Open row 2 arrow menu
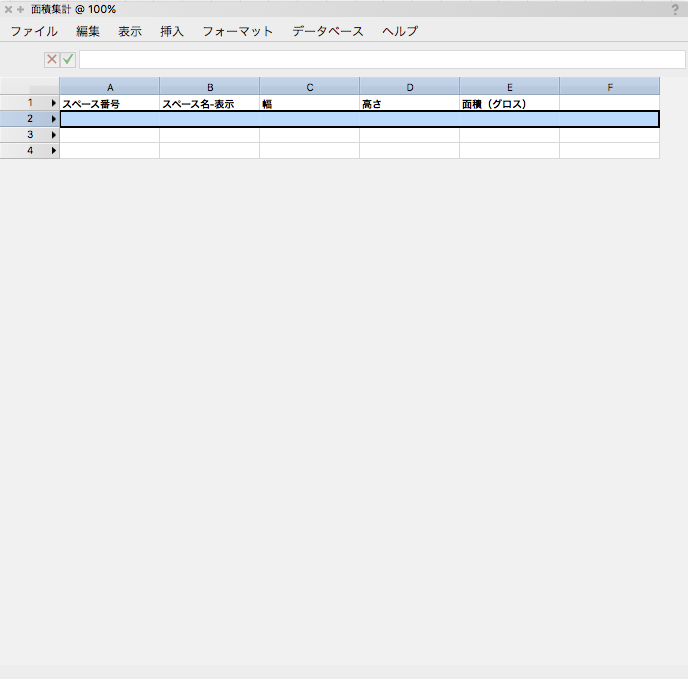 click(54, 119)
